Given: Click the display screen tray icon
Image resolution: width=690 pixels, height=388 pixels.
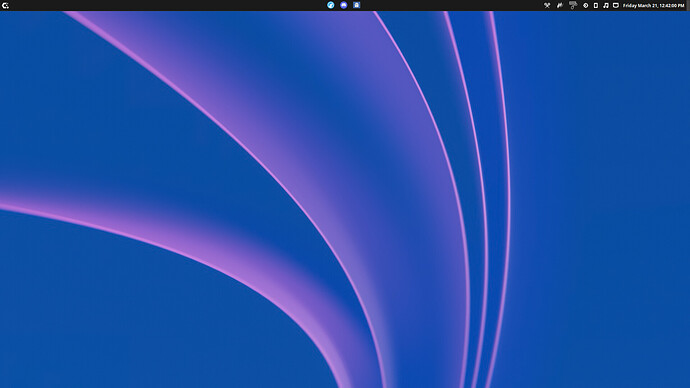Looking at the screenshot, I should tap(616, 6).
